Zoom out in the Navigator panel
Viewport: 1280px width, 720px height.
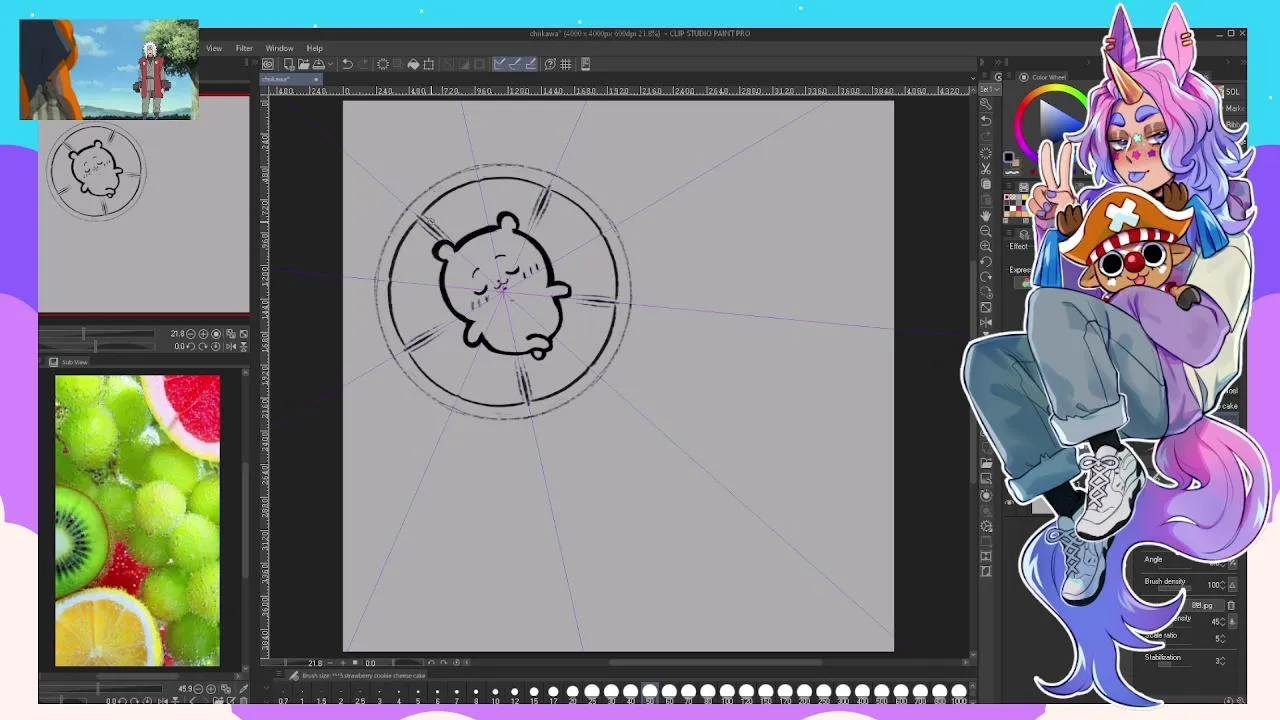(190, 334)
